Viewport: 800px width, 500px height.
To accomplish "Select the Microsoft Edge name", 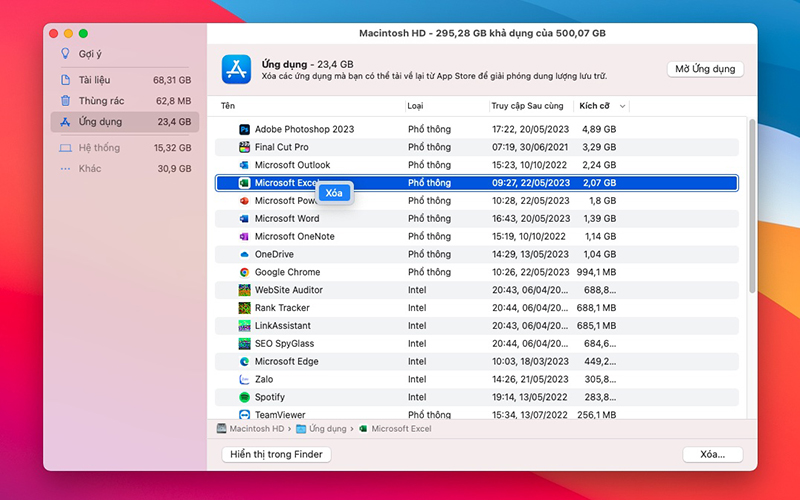I will 286,361.
